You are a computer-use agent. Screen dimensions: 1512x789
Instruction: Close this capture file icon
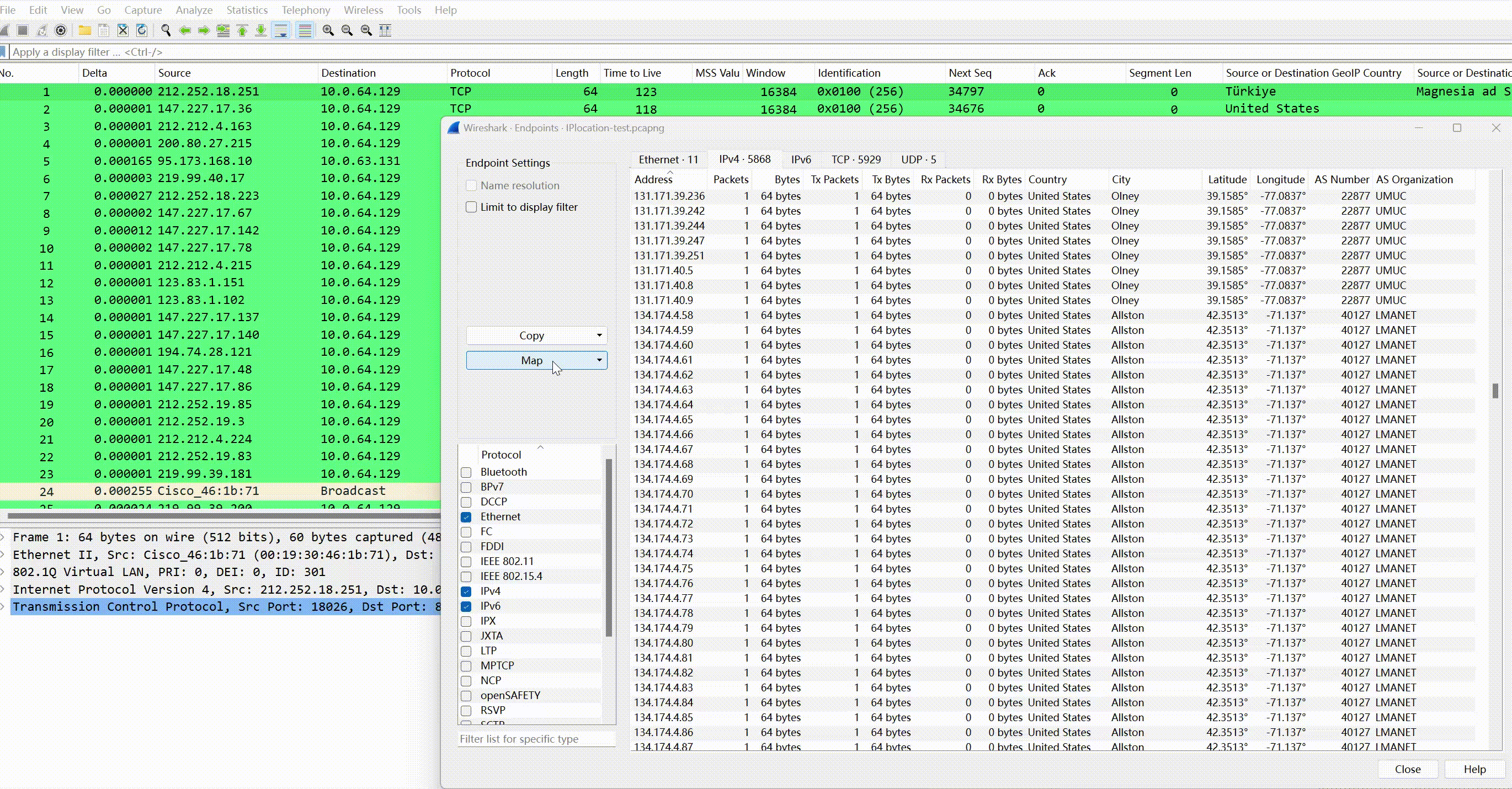coord(123,30)
